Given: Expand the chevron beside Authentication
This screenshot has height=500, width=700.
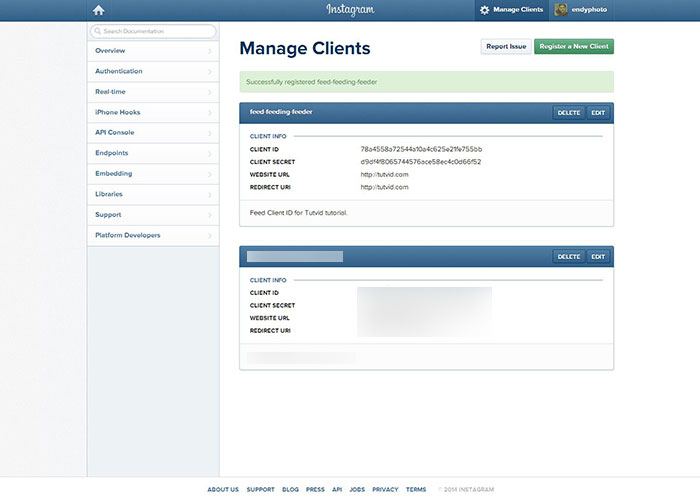Looking at the screenshot, I should coord(210,72).
